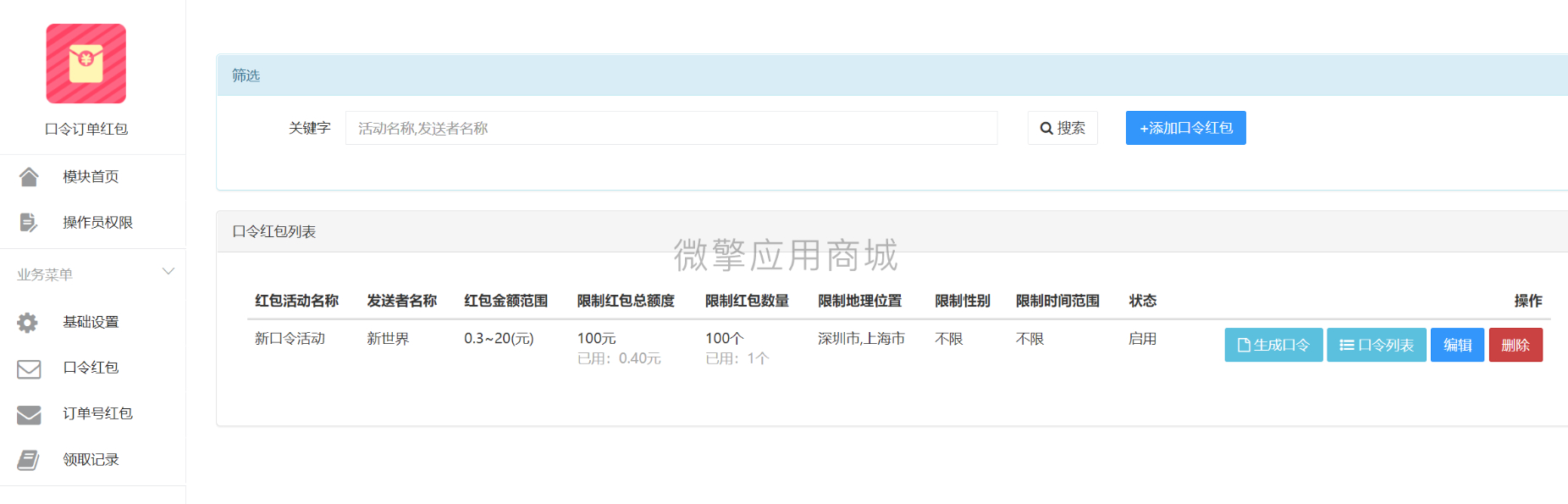Click the envelope outline icon beside 口令红包
The width and height of the screenshot is (1568, 504).
click(29, 368)
